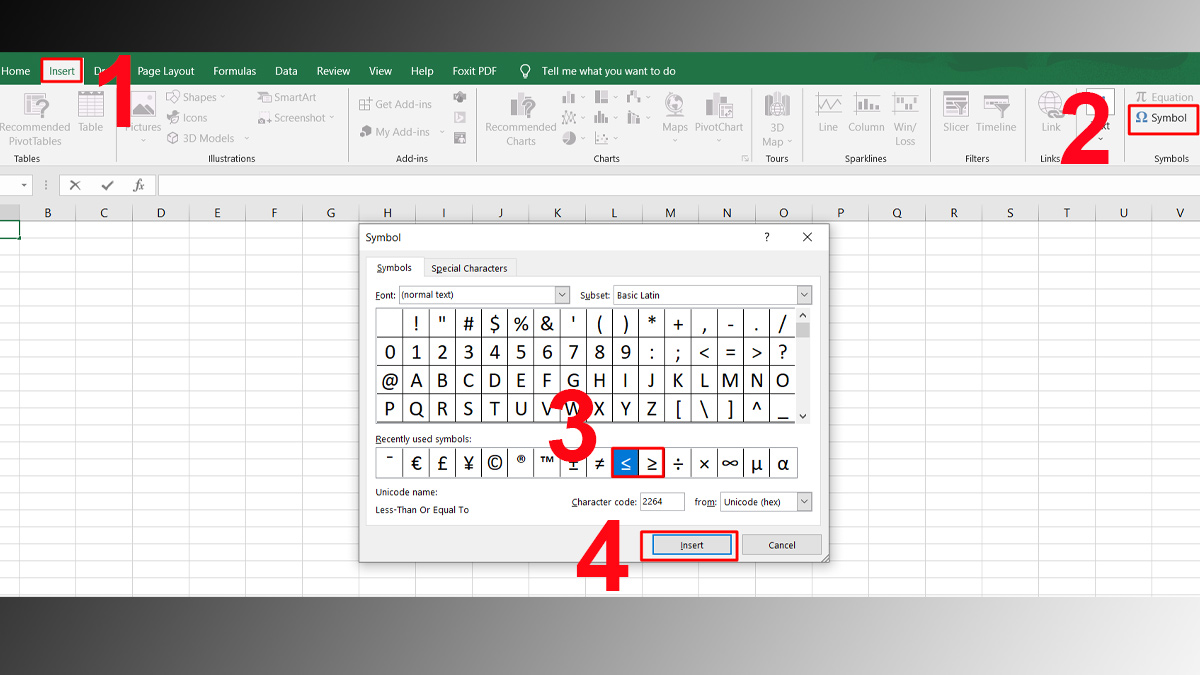Cancel the Symbol dialog
Image resolution: width=1200 pixels, height=675 pixels.
click(x=781, y=544)
